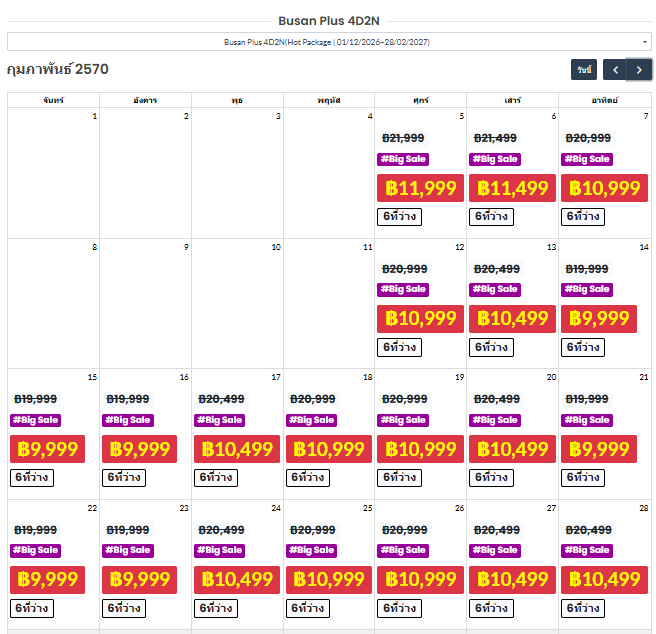Select the ฿9,999 price on day 16
This screenshot has height=634, width=656.
[x=139, y=449]
